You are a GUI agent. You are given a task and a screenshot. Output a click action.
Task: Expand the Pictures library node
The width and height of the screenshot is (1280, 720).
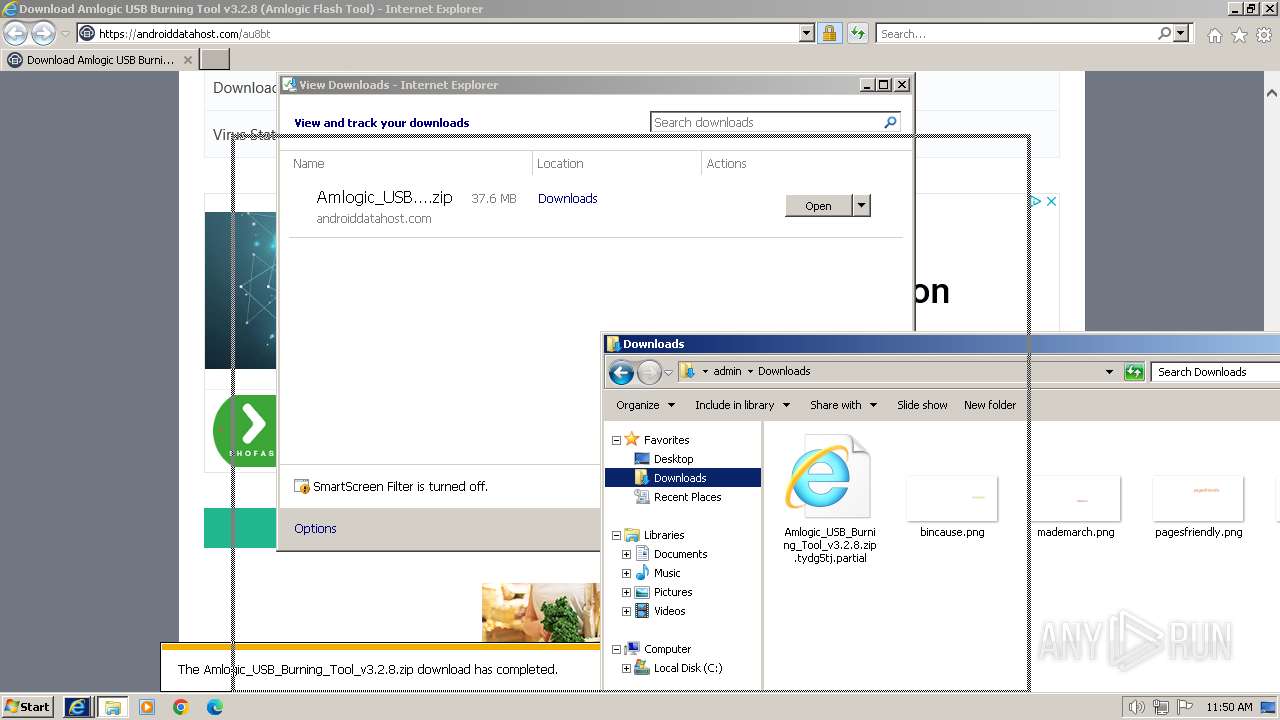tap(626, 592)
